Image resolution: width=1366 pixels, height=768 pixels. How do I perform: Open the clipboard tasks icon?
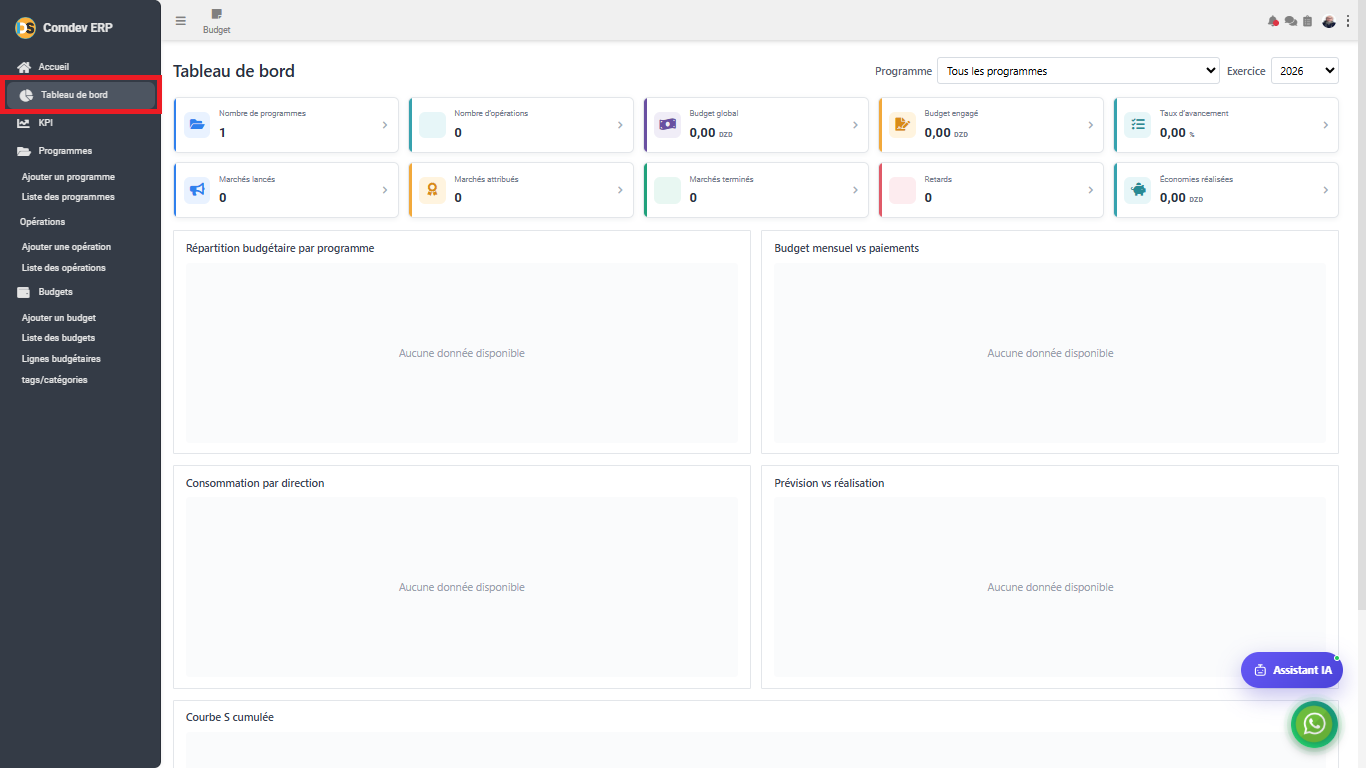[x=1307, y=21]
